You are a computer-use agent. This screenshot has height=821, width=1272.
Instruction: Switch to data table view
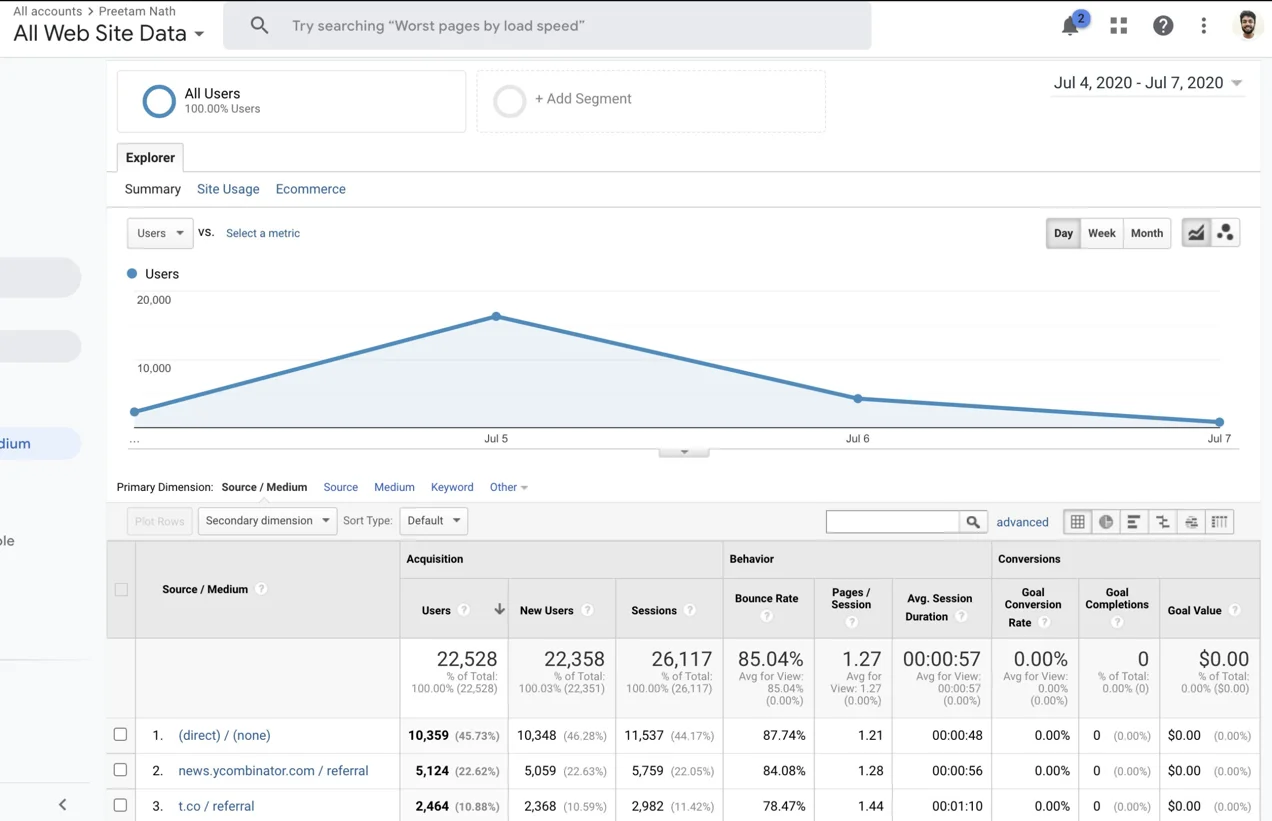click(1077, 522)
